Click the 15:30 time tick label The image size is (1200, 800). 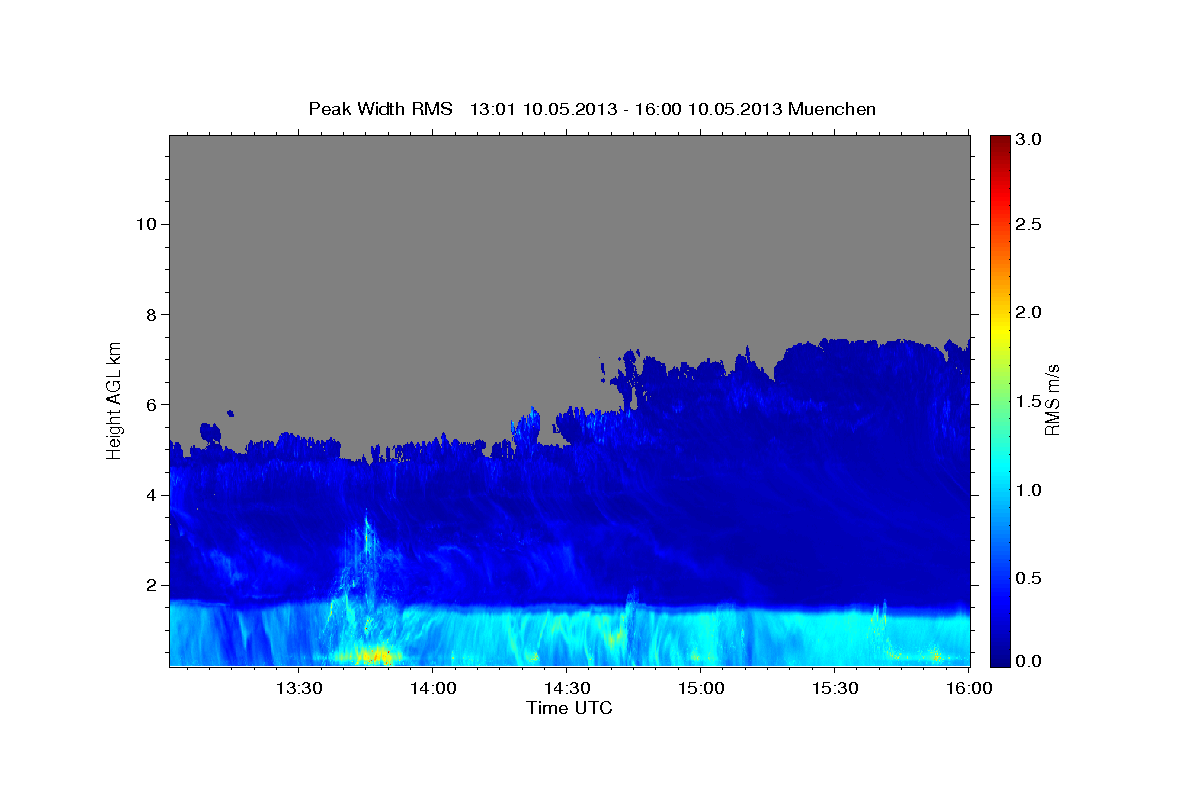[x=835, y=688]
